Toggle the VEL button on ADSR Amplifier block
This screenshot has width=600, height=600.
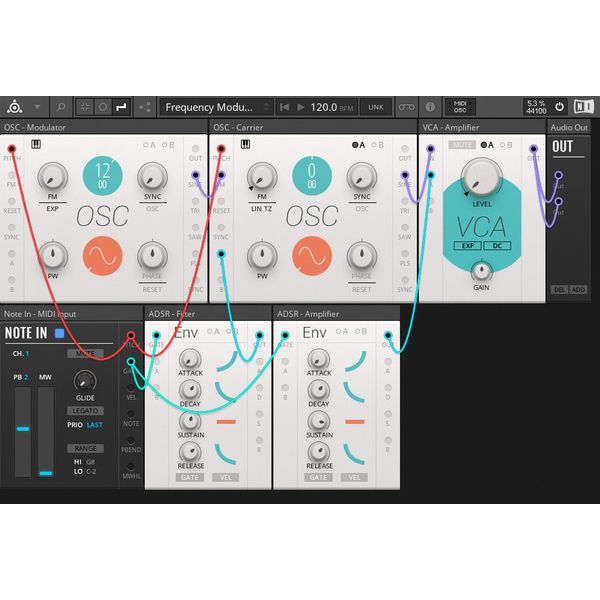tap(354, 478)
